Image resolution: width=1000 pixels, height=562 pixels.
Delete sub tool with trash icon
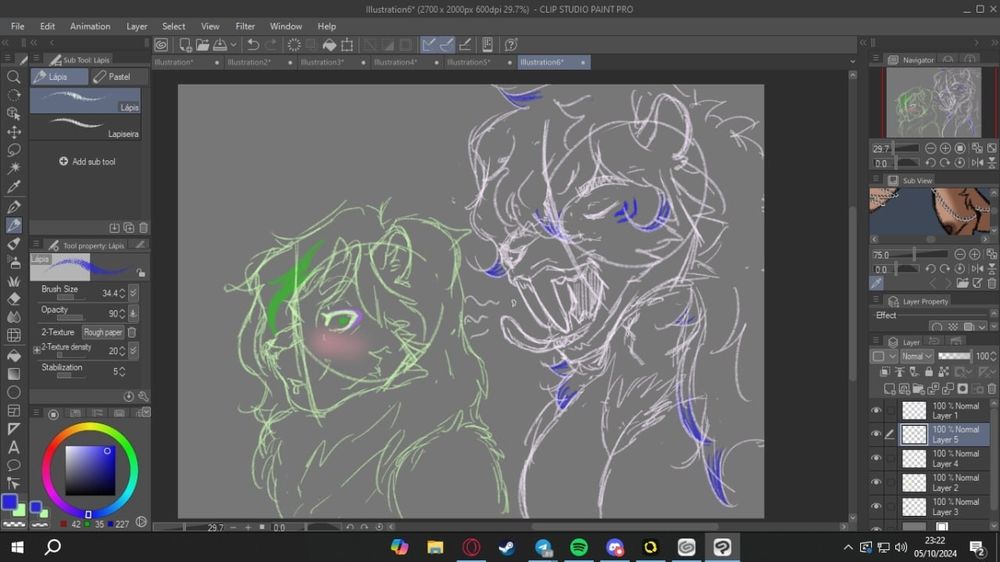(x=143, y=228)
